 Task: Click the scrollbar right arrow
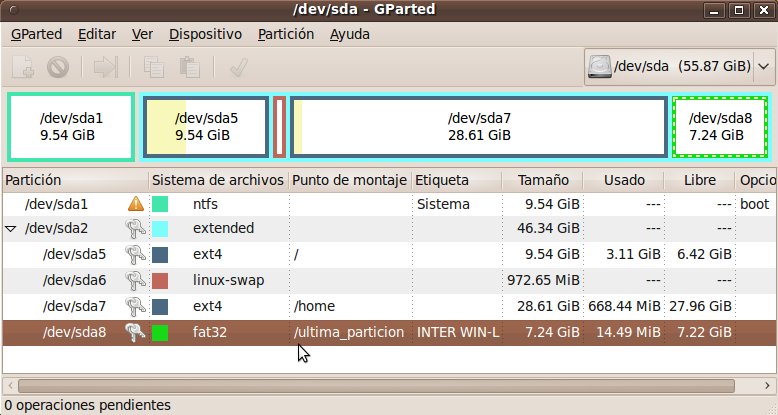coord(767,386)
